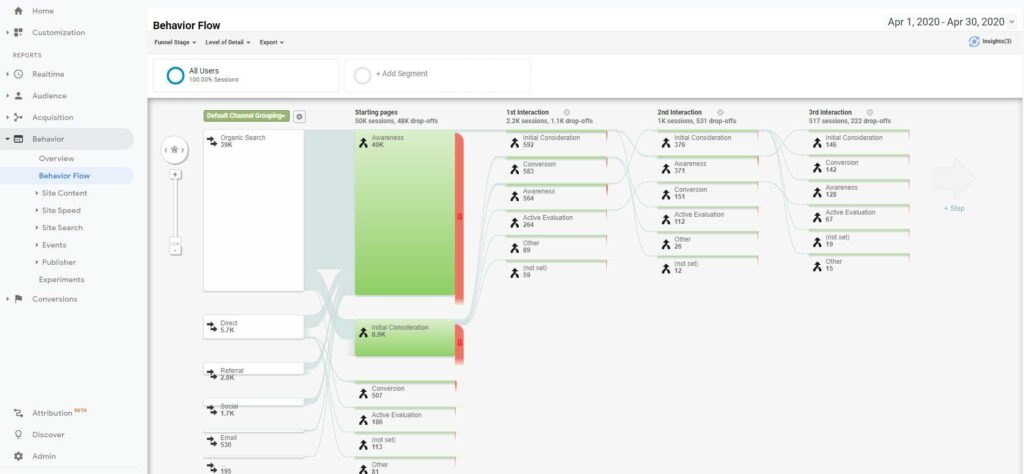The height and width of the screenshot is (474, 1024).
Task: Click the Insights(3) link
Action: click(997, 41)
